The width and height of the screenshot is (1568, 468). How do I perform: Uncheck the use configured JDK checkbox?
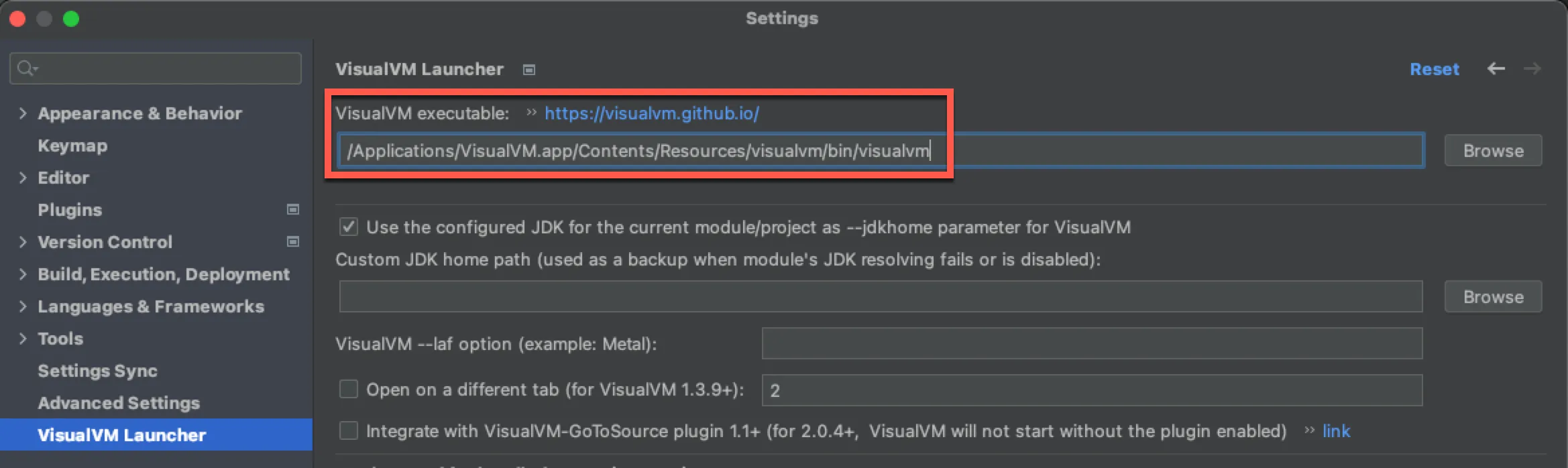(x=349, y=227)
